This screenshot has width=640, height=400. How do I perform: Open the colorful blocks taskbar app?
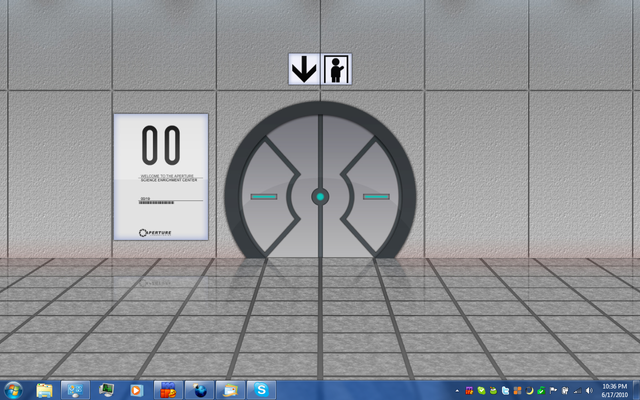pos(168,391)
